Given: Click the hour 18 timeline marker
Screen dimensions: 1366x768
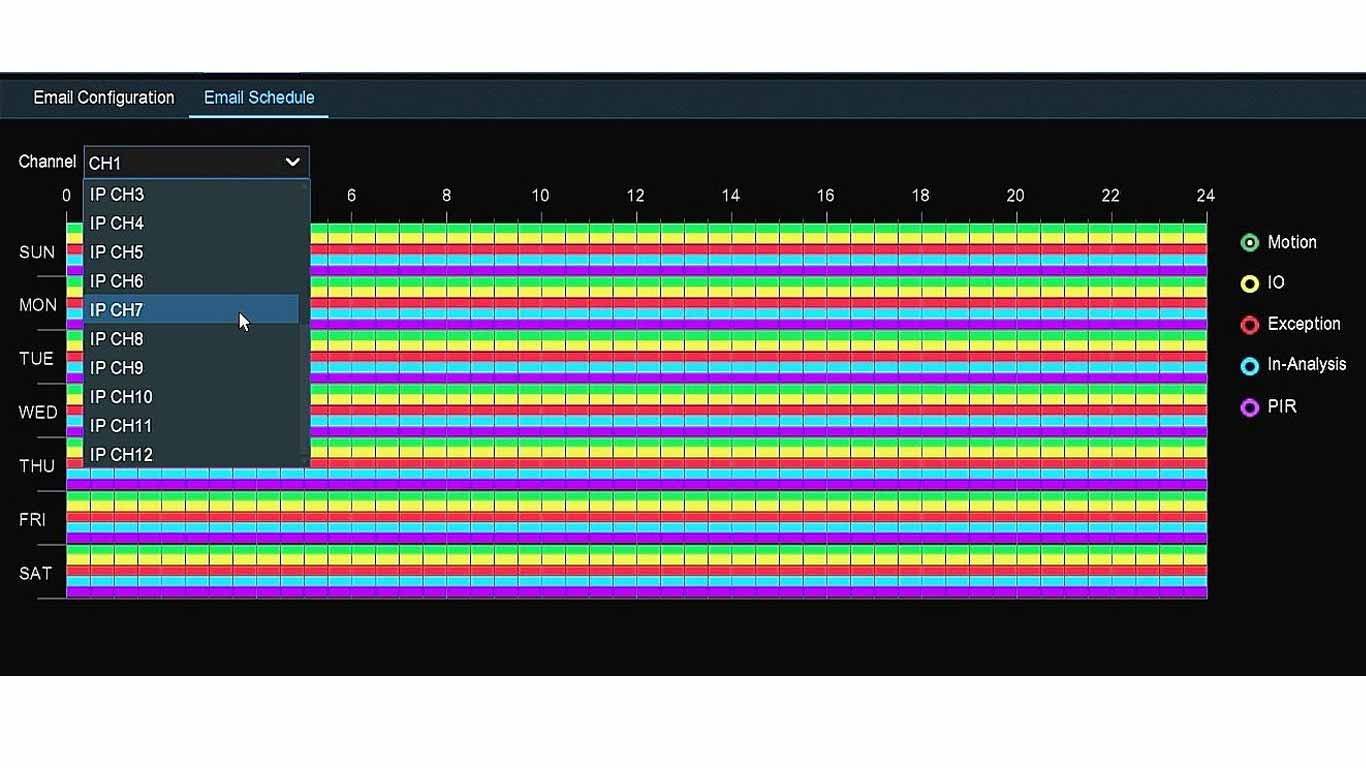Looking at the screenshot, I should pyautogui.click(x=920, y=196).
